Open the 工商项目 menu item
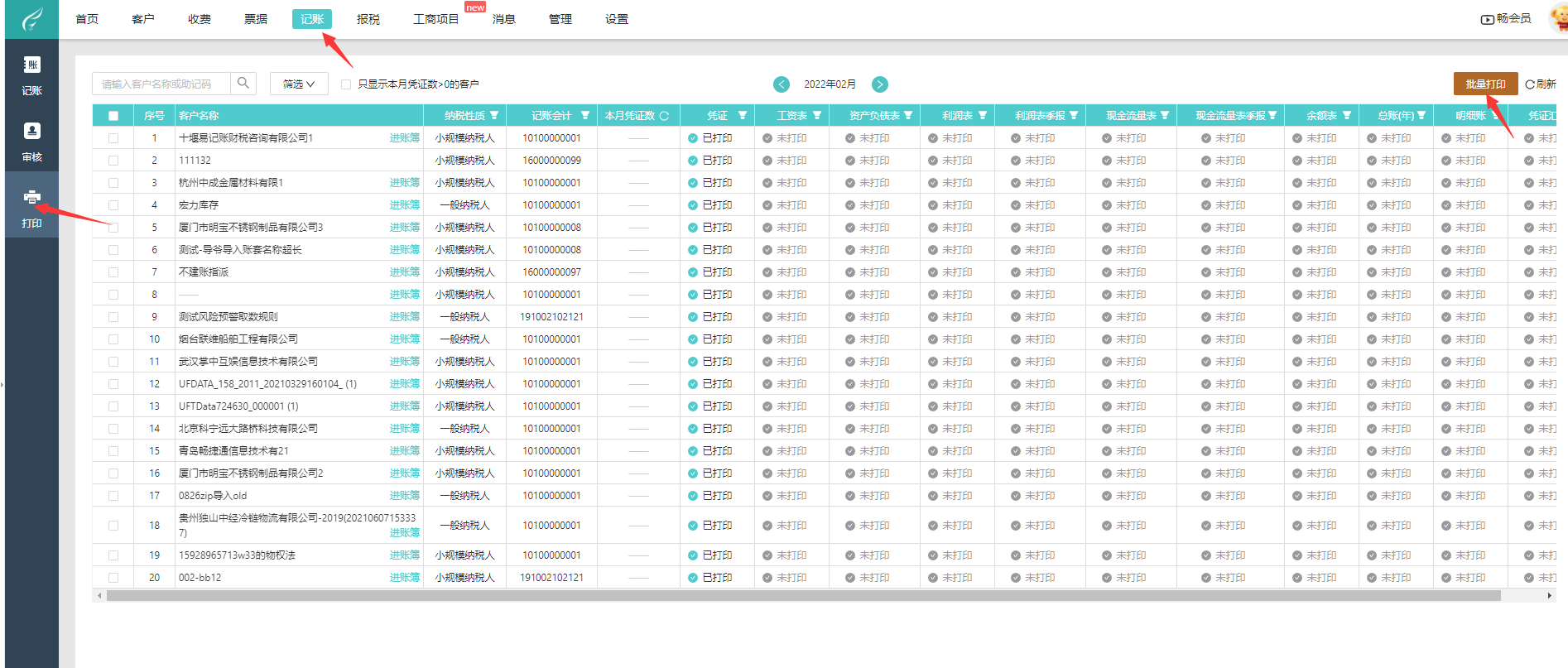 coord(435,19)
